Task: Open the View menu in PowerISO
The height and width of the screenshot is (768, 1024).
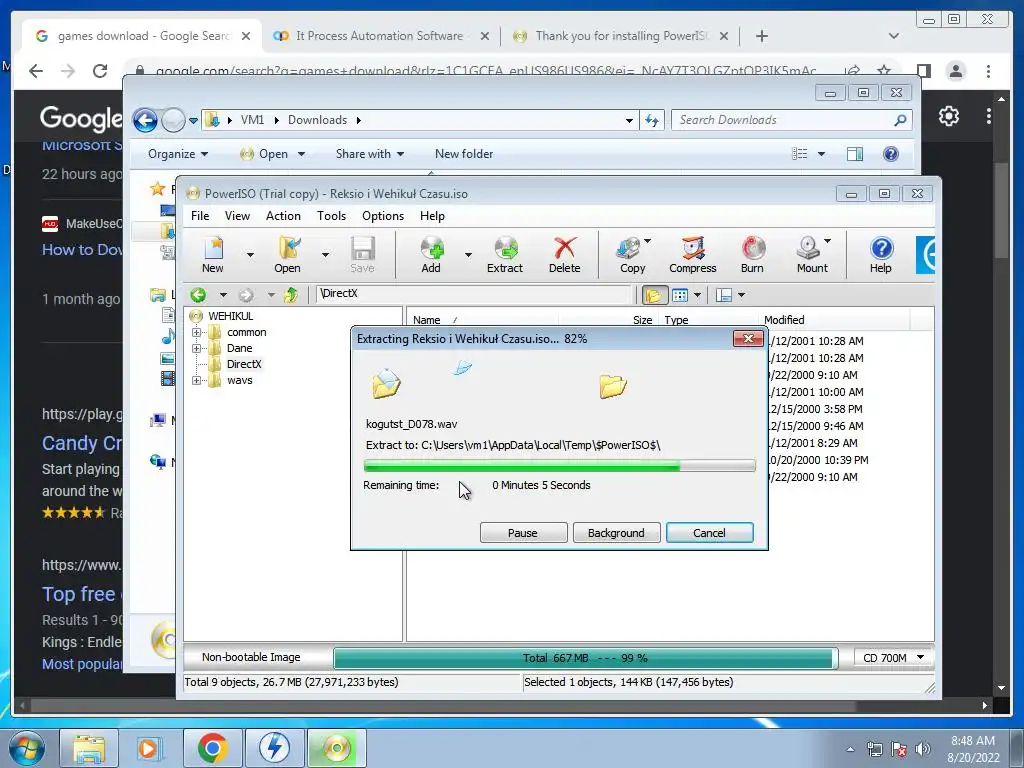Action: tap(237, 216)
